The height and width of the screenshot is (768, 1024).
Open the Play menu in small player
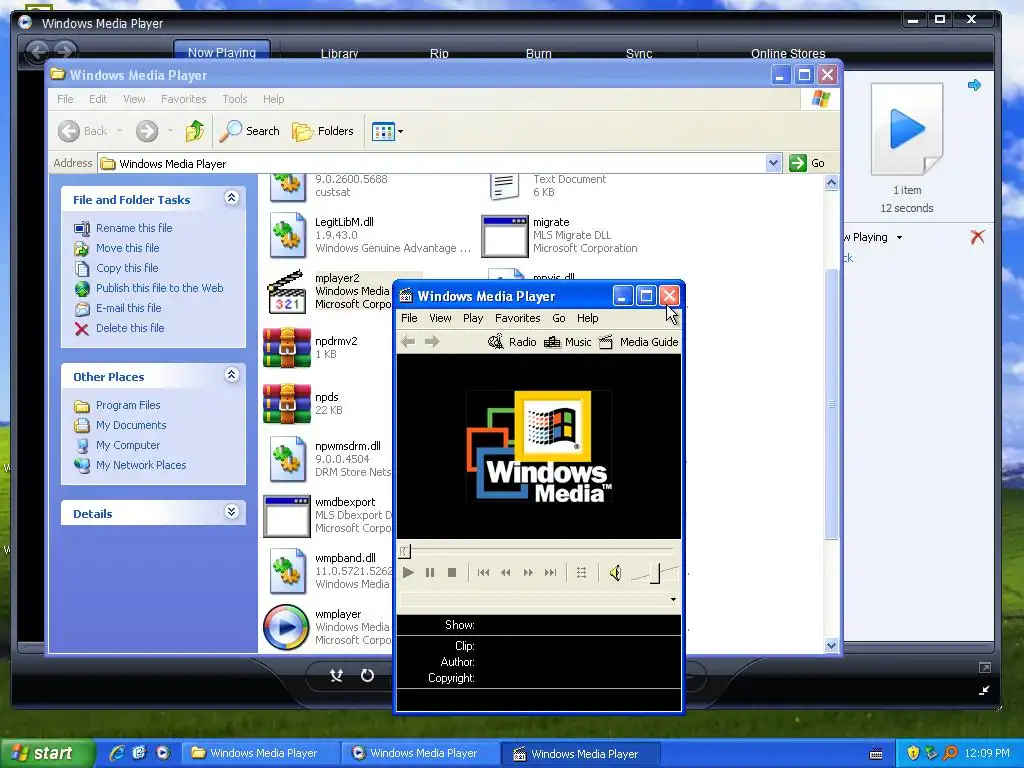pyautogui.click(x=473, y=318)
